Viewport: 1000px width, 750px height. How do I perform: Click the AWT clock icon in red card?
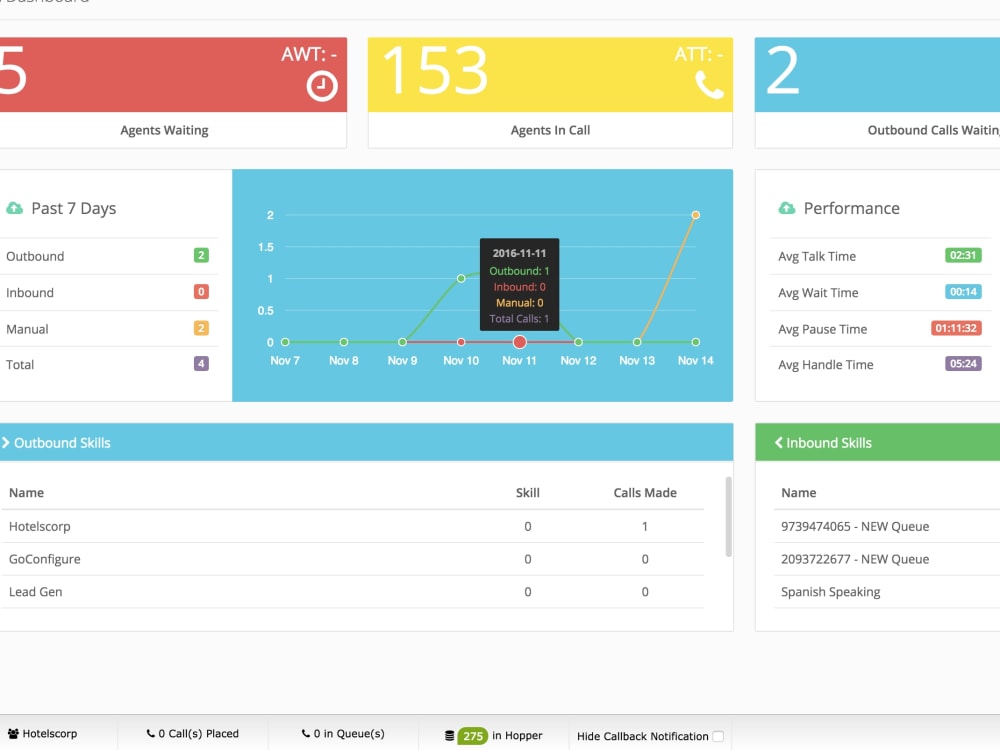tap(321, 86)
